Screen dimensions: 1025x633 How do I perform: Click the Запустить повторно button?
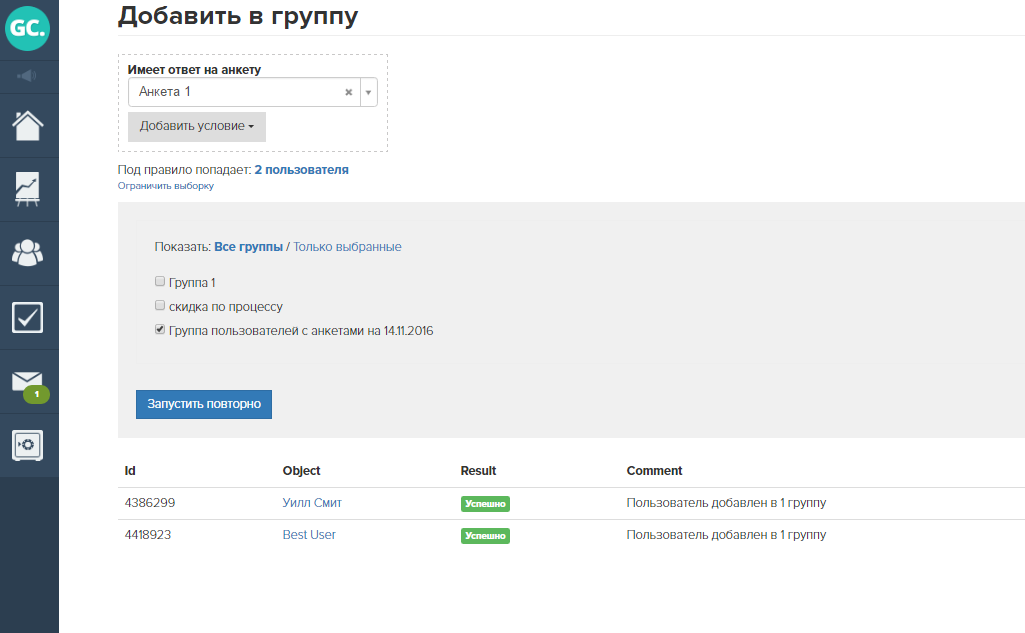(x=204, y=404)
